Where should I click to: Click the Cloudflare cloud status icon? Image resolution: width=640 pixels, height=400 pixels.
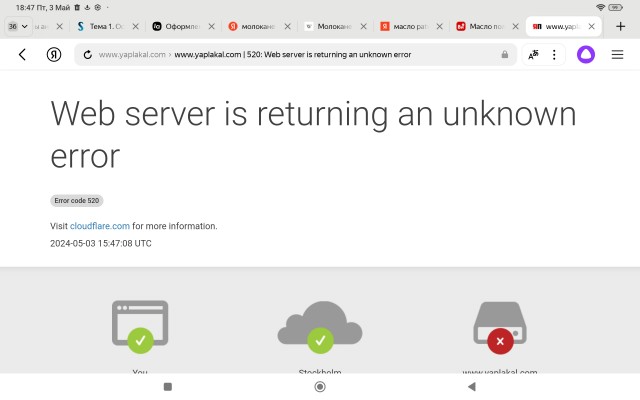(x=320, y=327)
